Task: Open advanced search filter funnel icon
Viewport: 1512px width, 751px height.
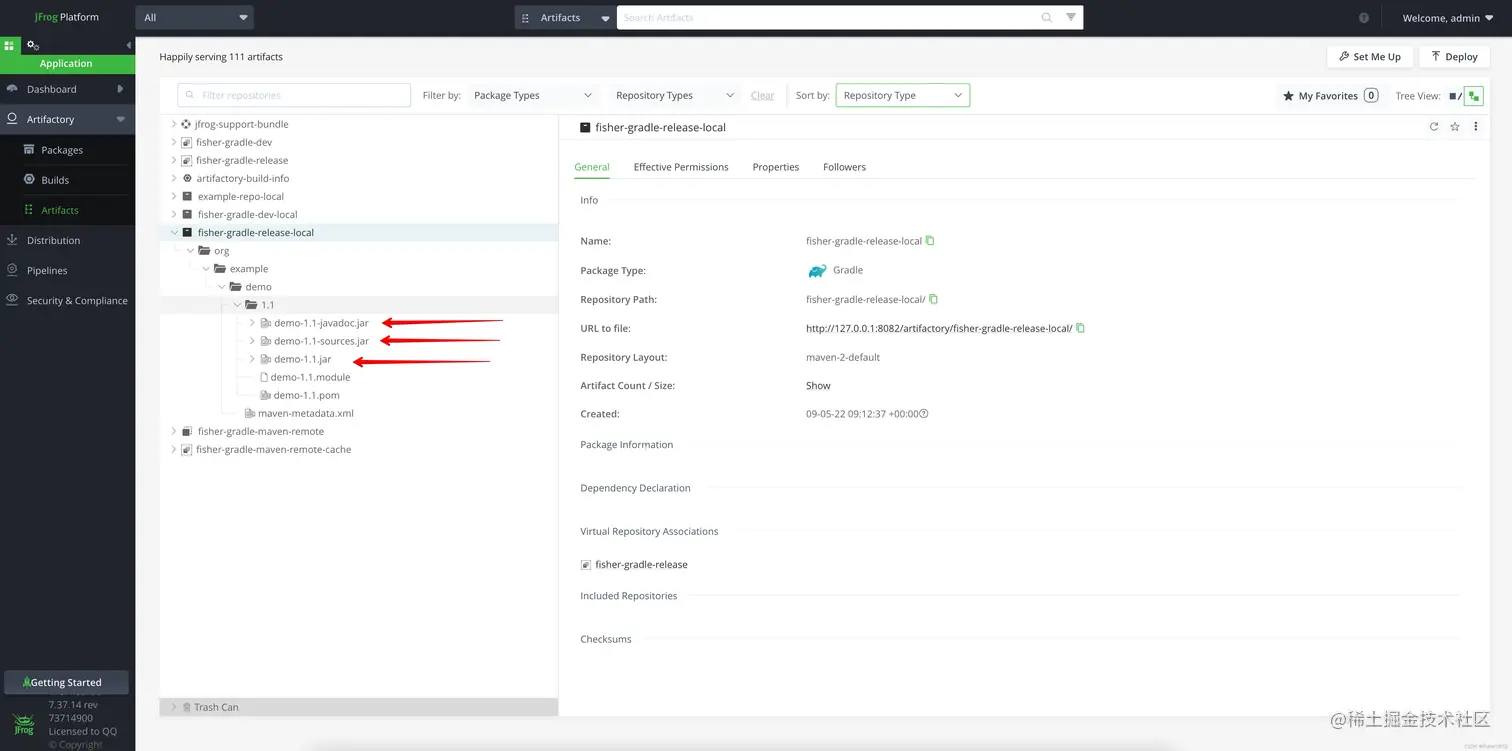Action: (1071, 17)
